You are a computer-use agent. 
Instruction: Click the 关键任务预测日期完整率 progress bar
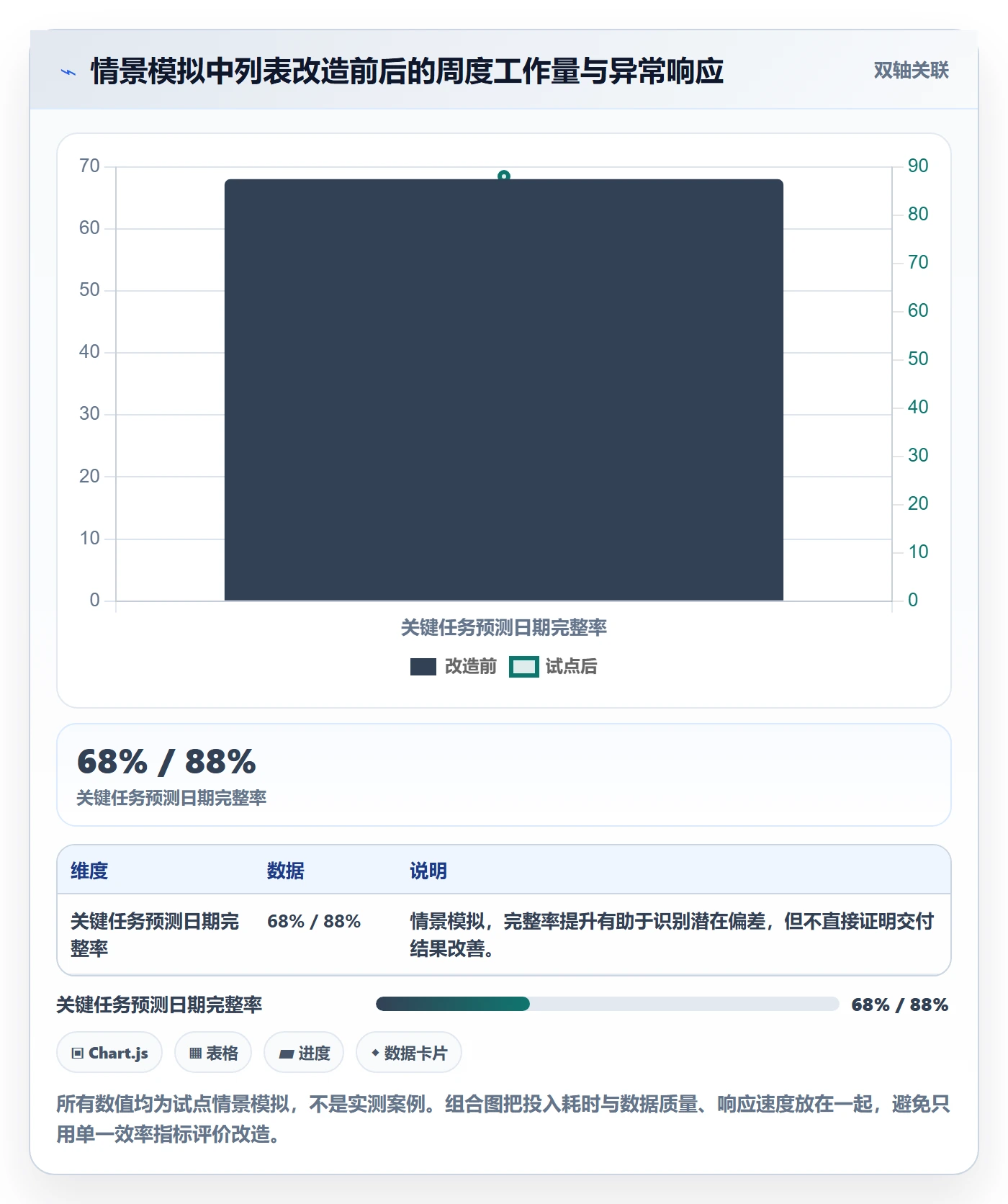tap(607, 1004)
